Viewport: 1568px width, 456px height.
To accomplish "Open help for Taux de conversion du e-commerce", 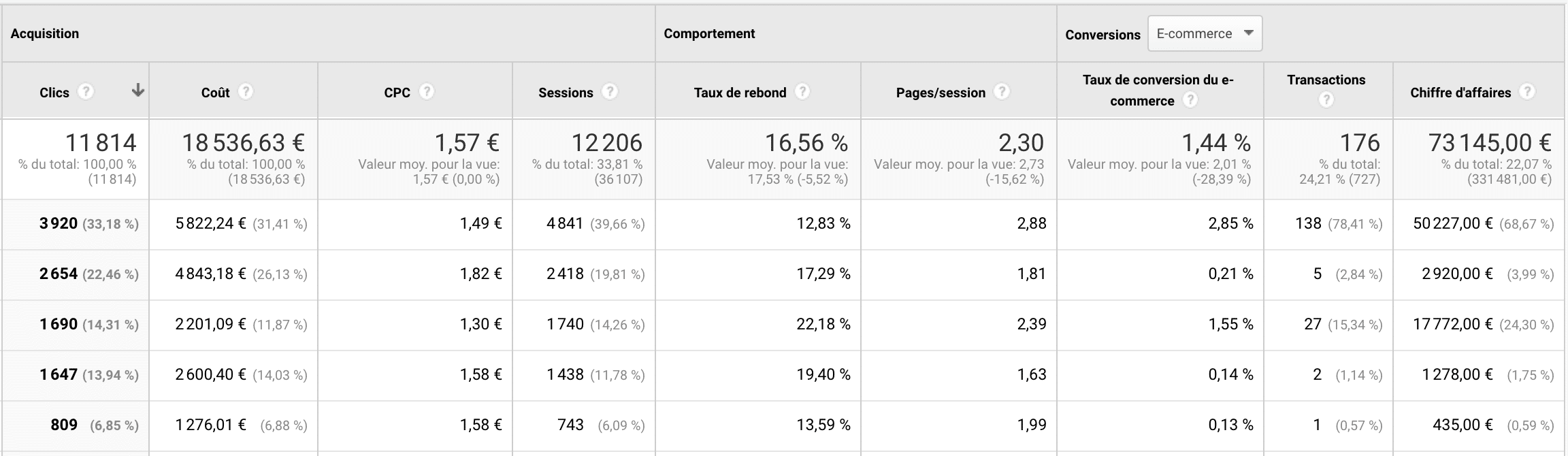I will (x=1190, y=101).
